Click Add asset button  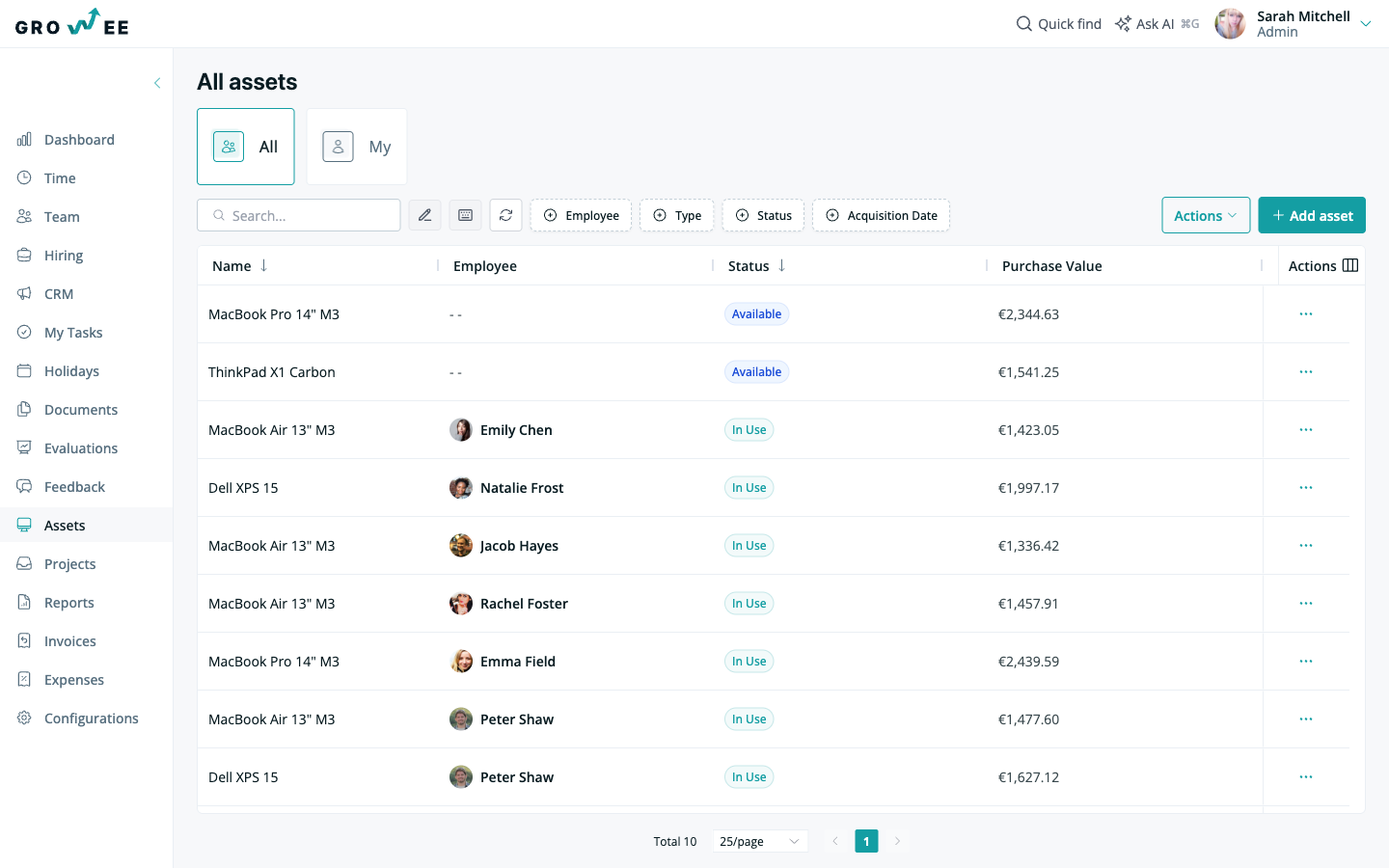[x=1312, y=215]
